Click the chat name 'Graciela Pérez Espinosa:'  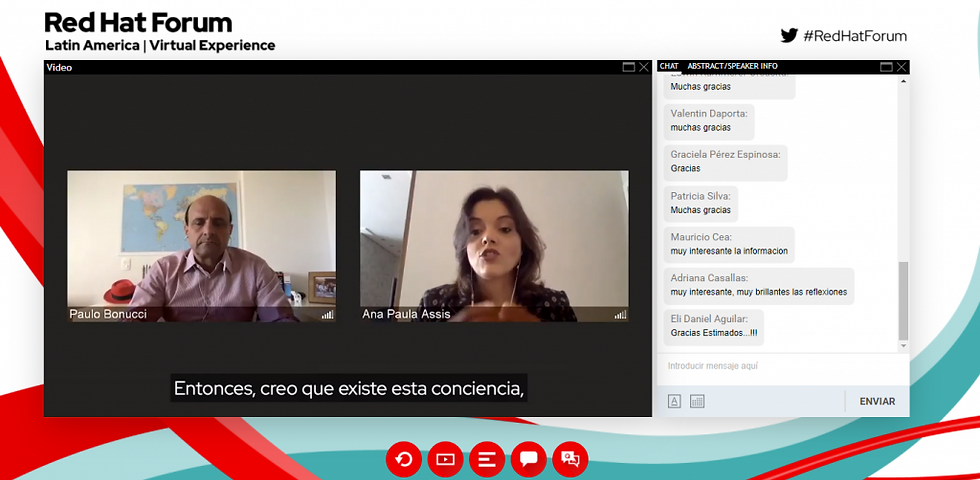click(x=726, y=154)
